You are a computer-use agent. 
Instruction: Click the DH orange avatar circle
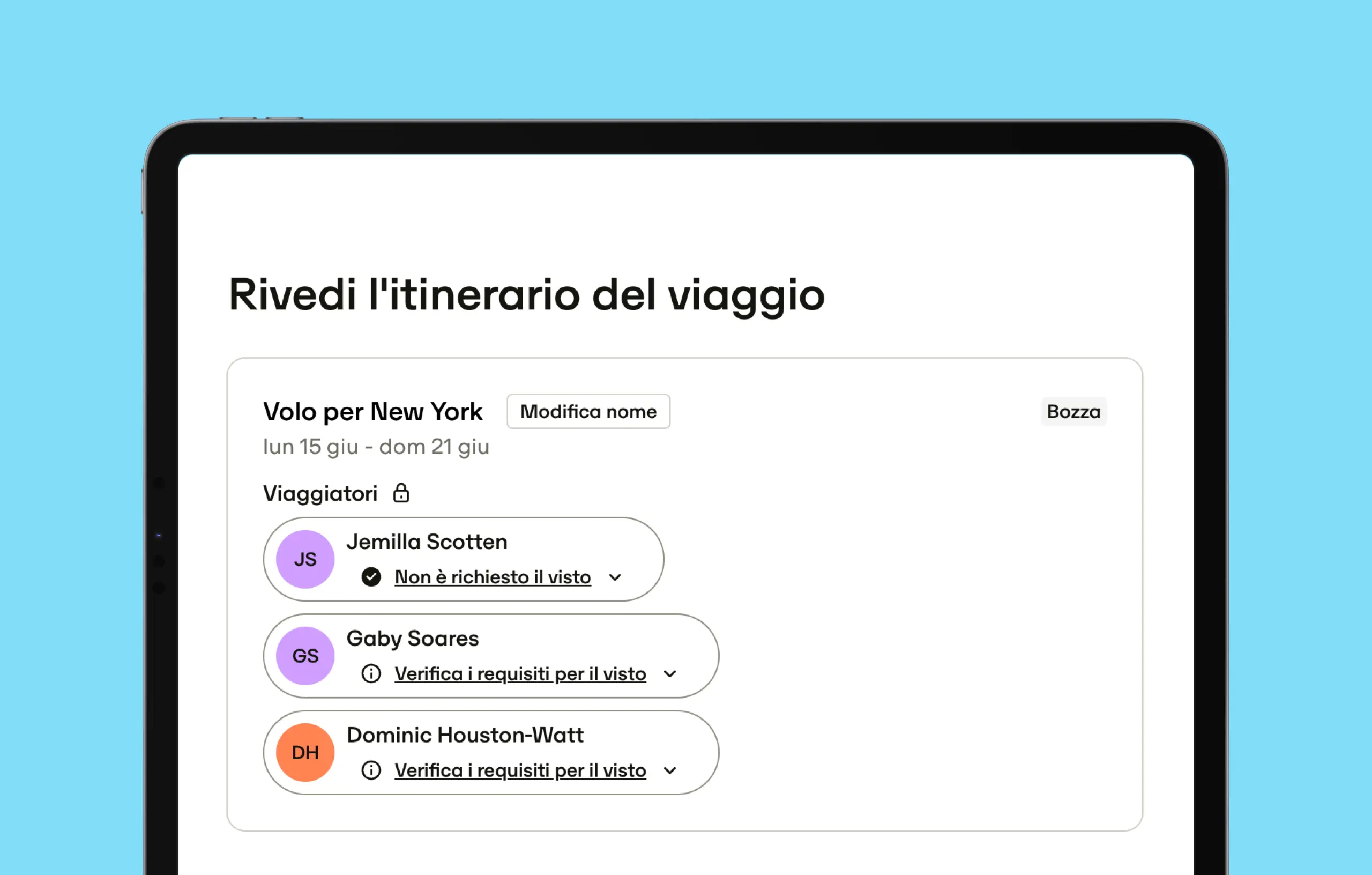pos(305,752)
